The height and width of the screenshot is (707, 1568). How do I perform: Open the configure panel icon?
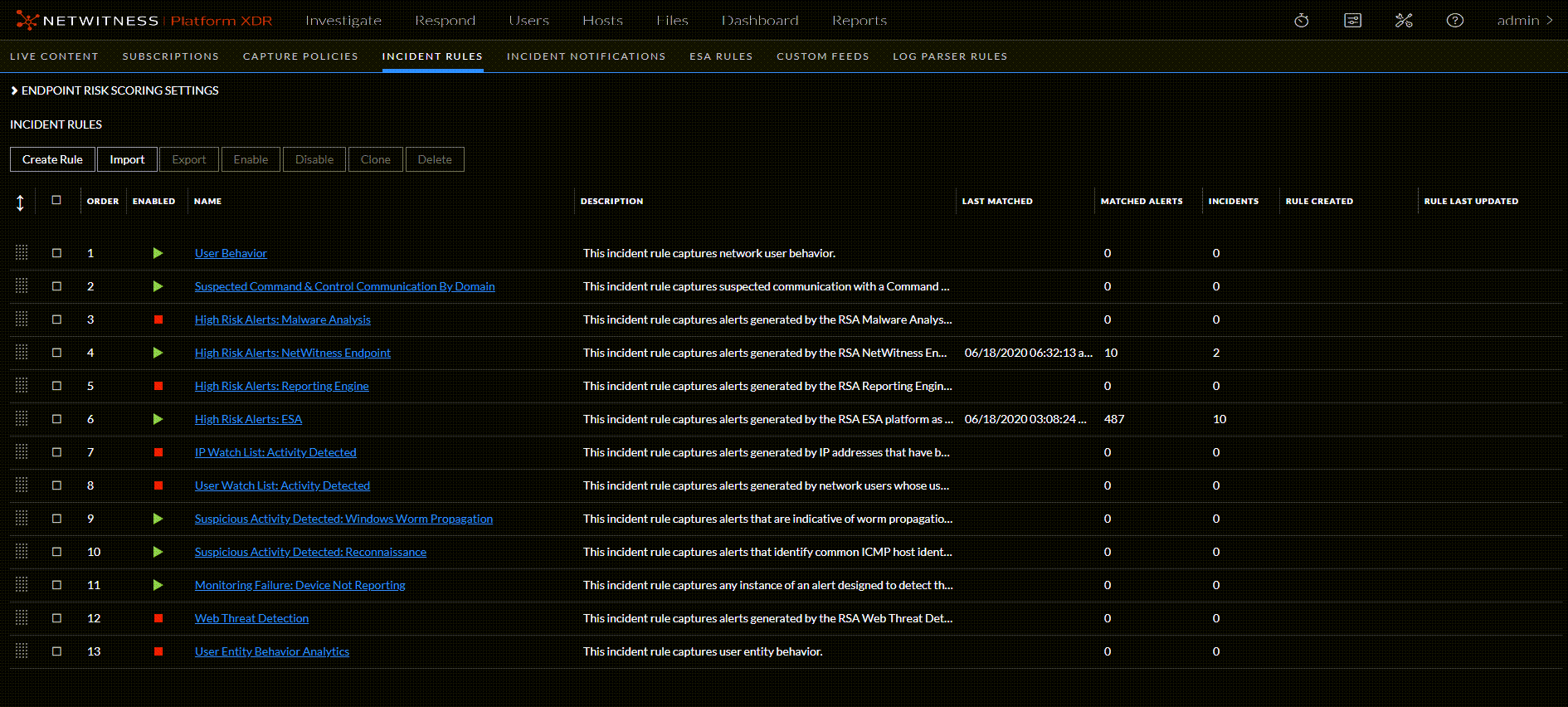[1353, 21]
